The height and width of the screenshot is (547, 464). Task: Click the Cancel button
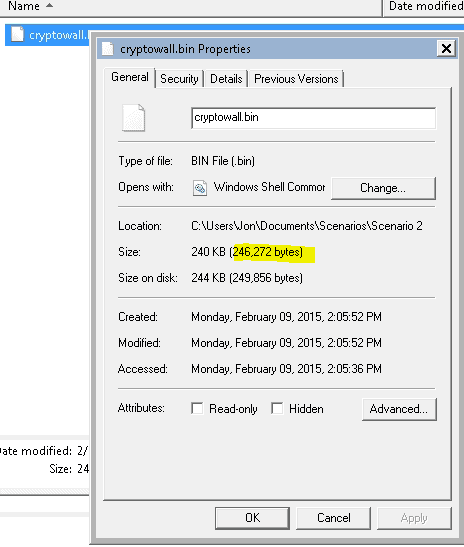[334, 518]
